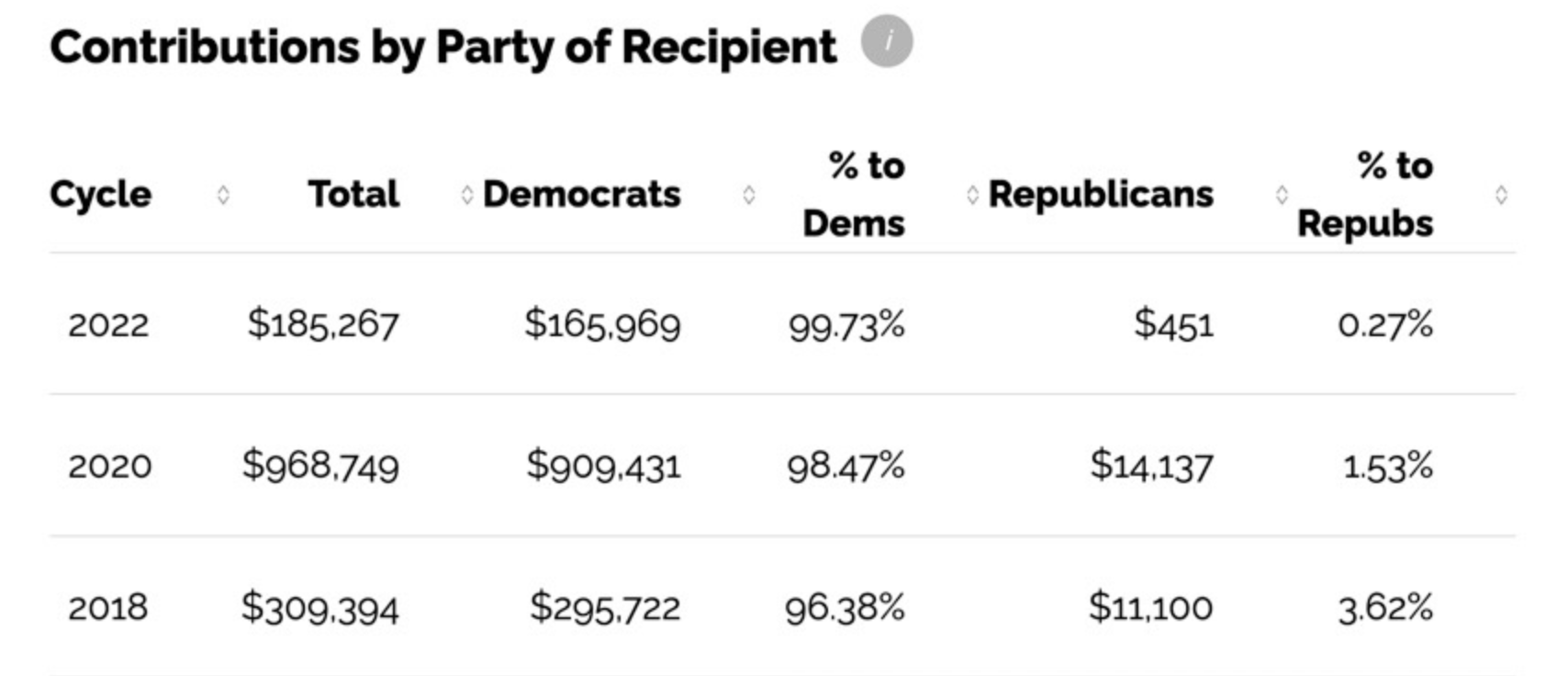Click sort arrows right of Total header
The image size is (1568, 676).
pos(466,195)
